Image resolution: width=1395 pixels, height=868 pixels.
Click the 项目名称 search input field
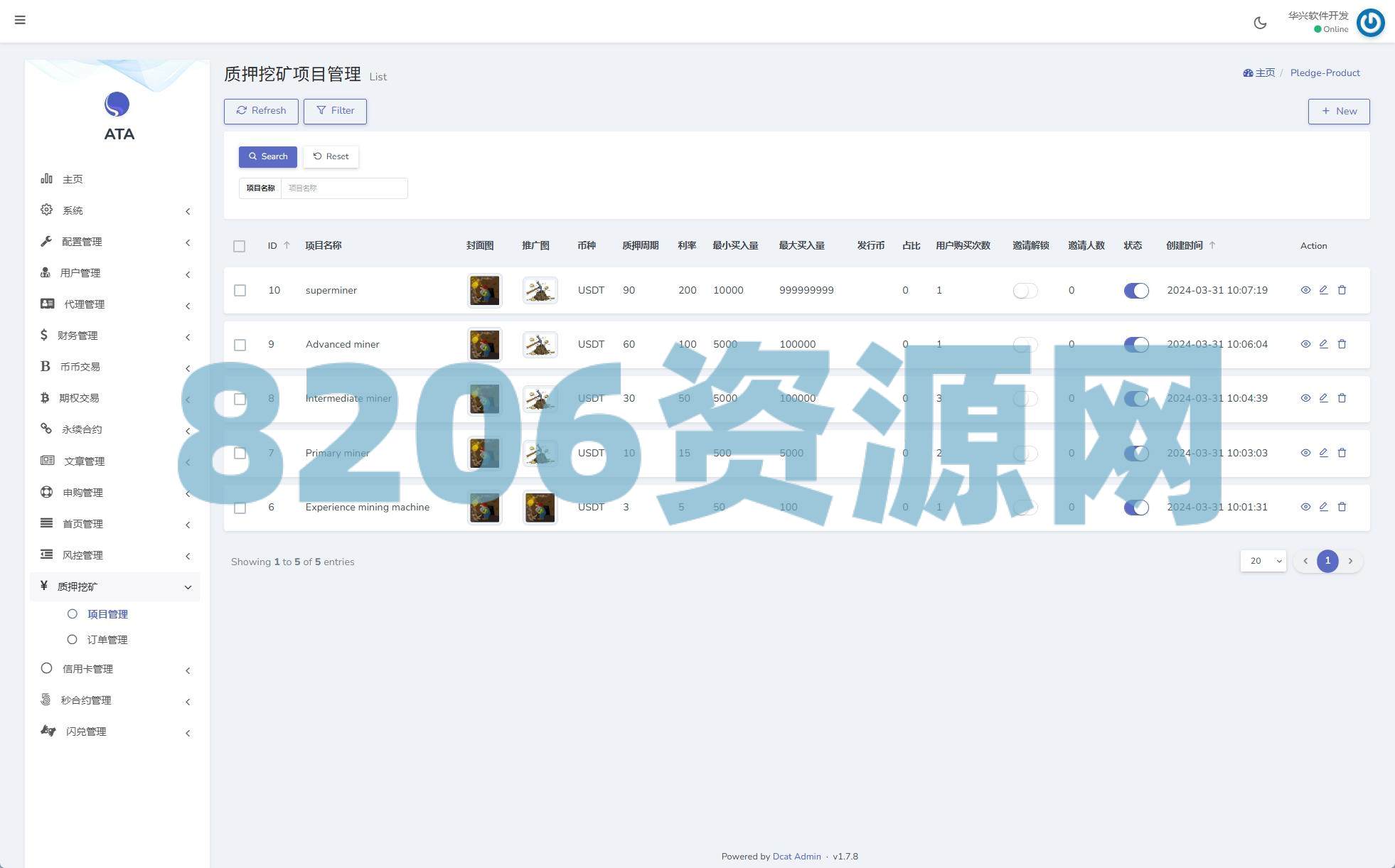click(344, 188)
